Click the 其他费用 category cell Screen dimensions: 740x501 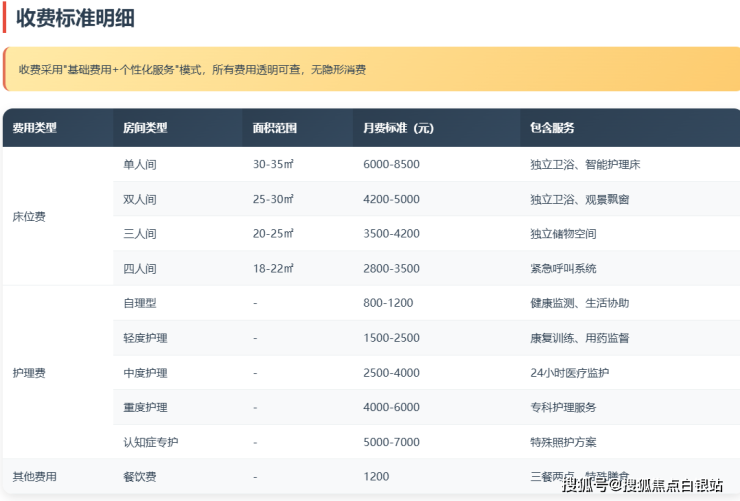click(35, 476)
